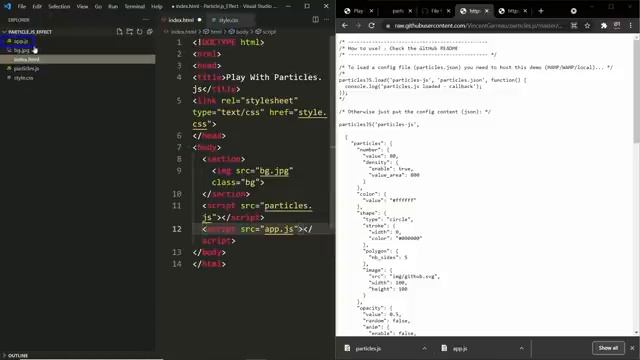Click the New Folder icon in Explorer
Image resolution: width=640 pixels, height=360 pixels.
pos(129,31)
